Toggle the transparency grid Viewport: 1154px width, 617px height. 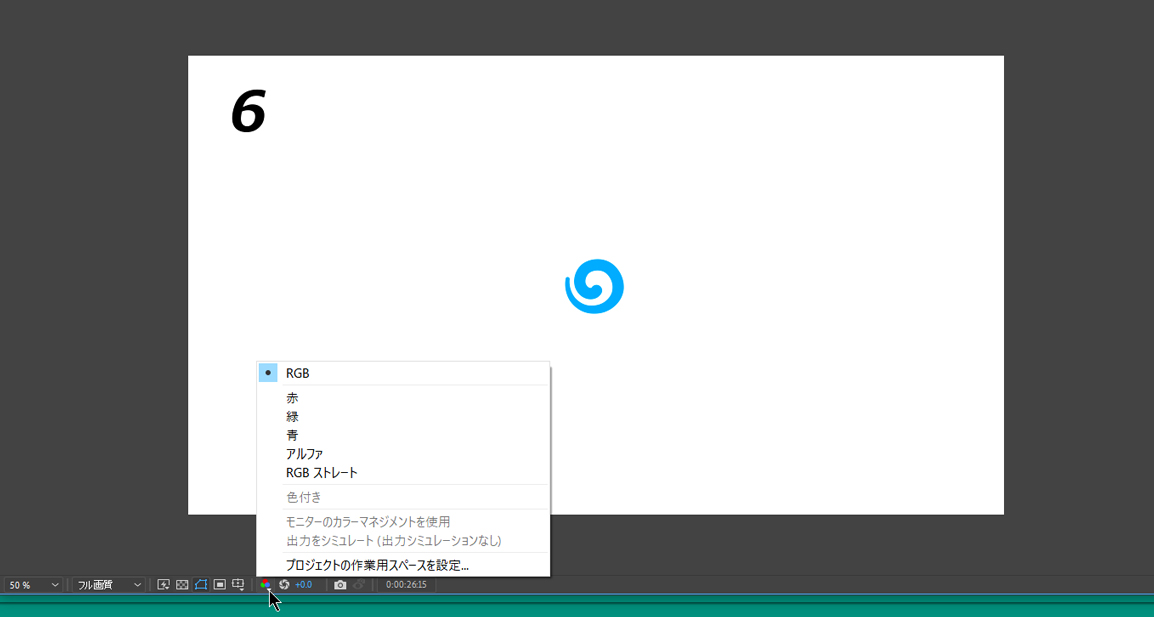(182, 585)
